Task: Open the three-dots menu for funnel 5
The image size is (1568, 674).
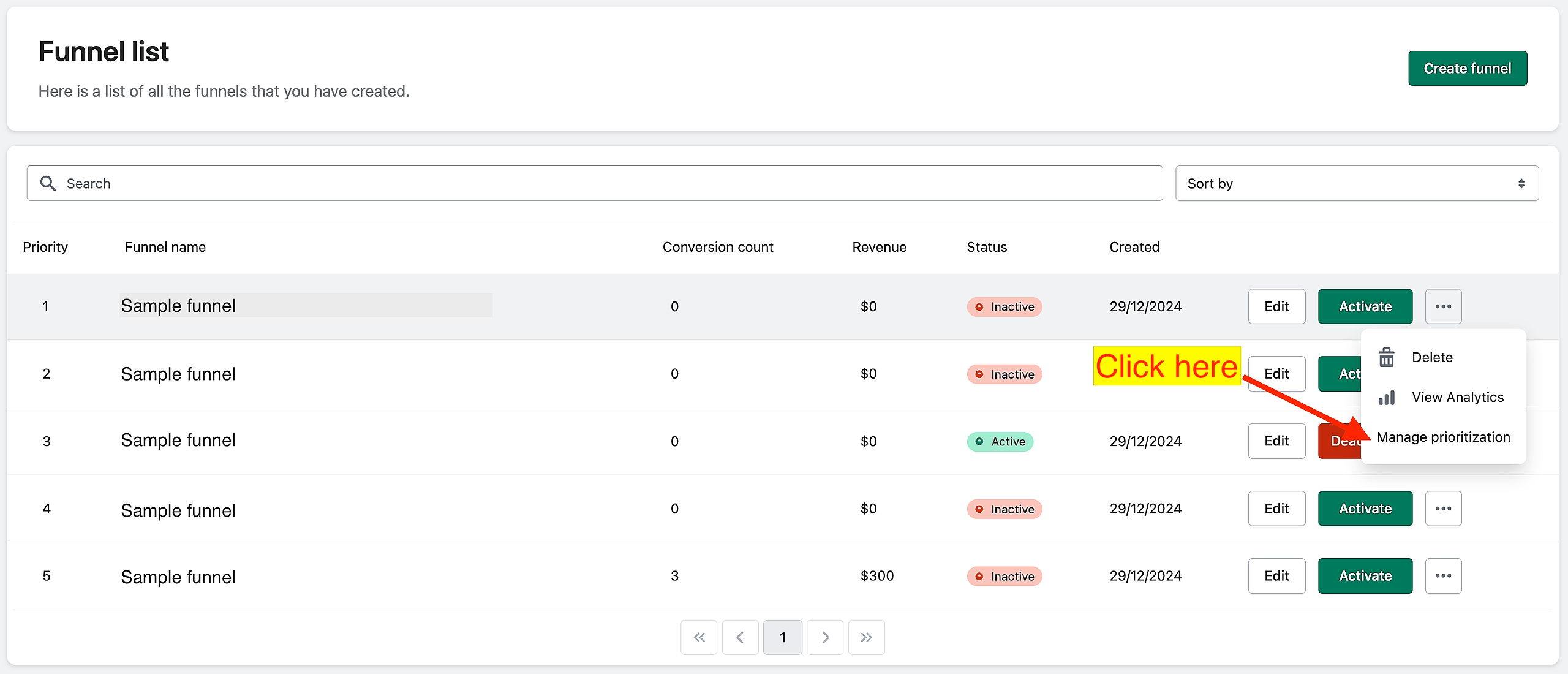Action: 1443,576
